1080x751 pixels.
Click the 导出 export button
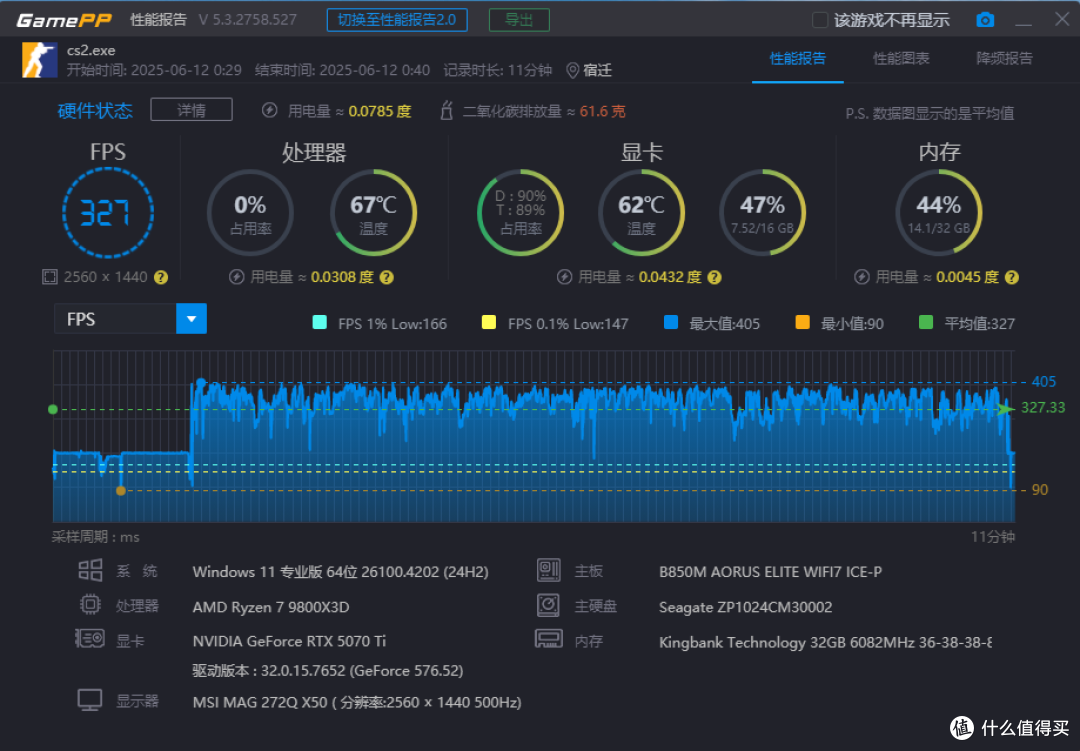coord(519,20)
